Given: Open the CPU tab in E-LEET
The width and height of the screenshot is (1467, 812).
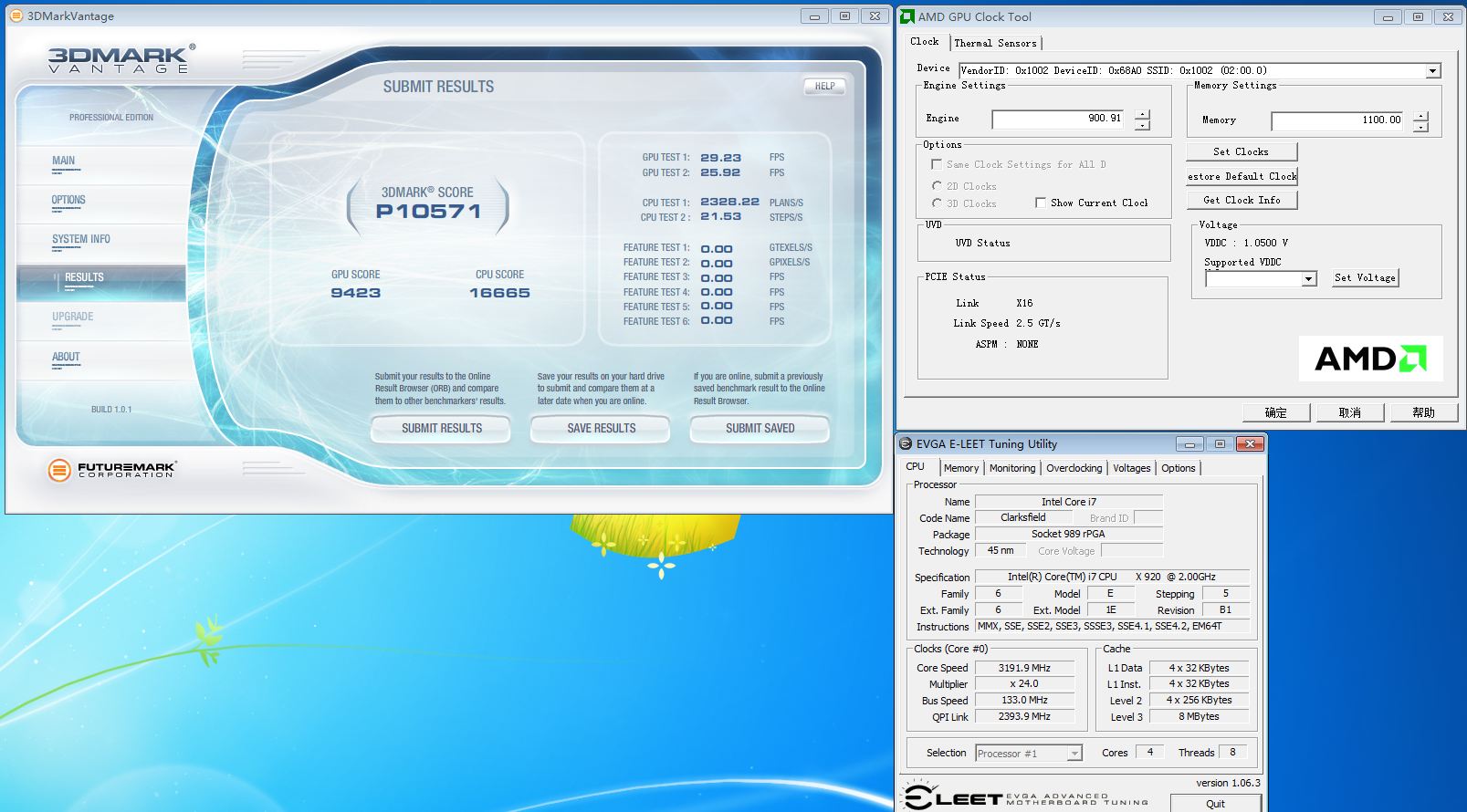Looking at the screenshot, I should click(x=916, y=466).
